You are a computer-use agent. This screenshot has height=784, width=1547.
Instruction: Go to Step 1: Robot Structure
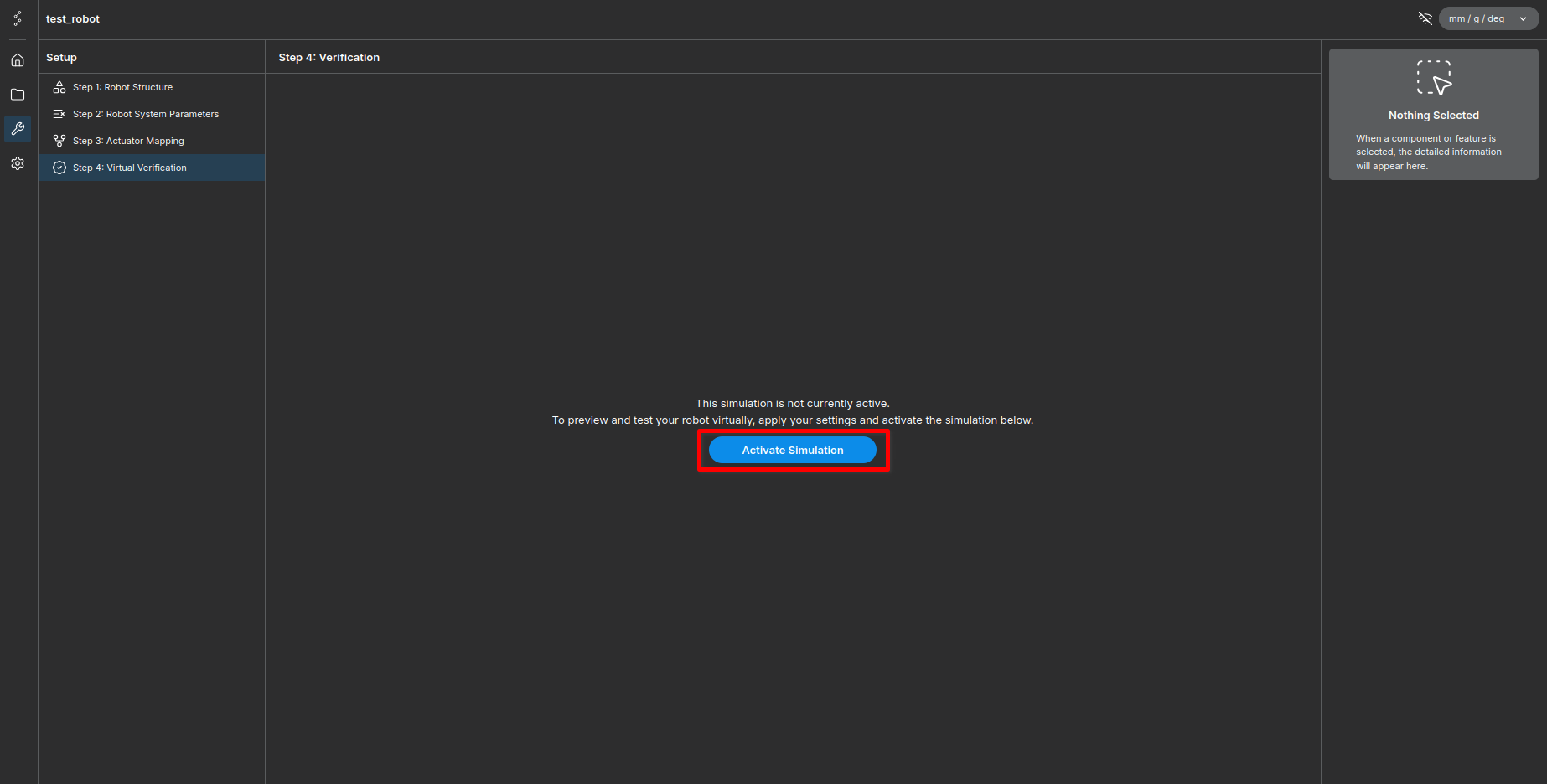click(122, 87)
